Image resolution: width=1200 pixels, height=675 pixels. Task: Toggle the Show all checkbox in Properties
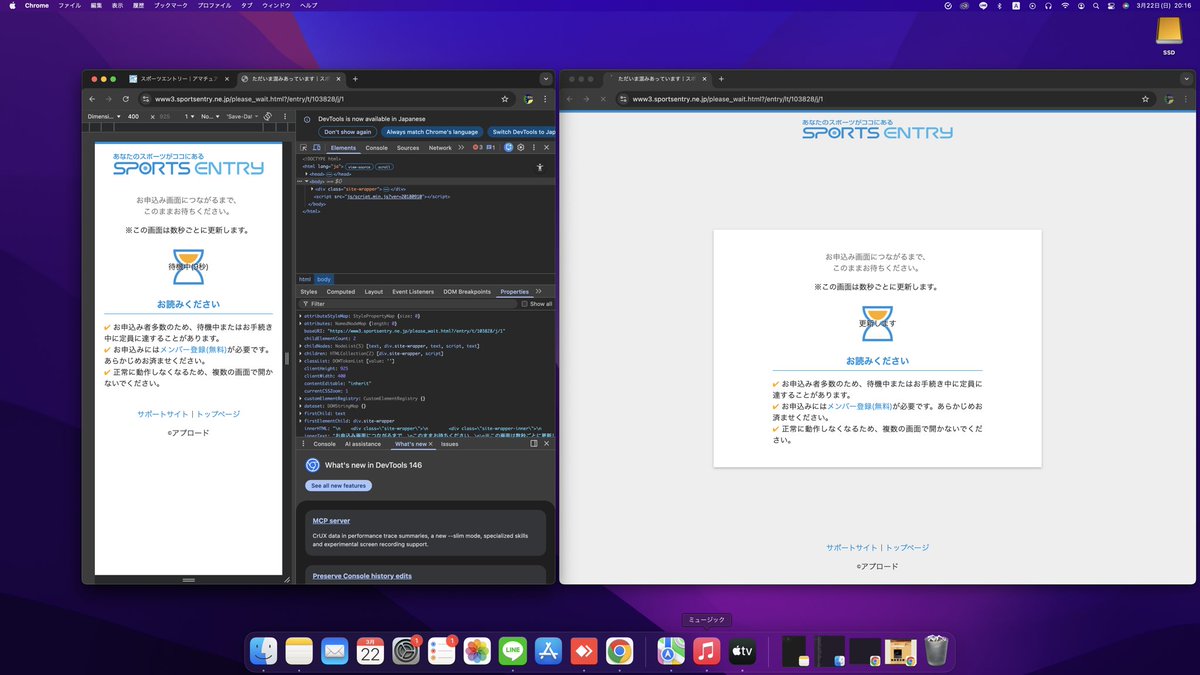coord(525,304)
